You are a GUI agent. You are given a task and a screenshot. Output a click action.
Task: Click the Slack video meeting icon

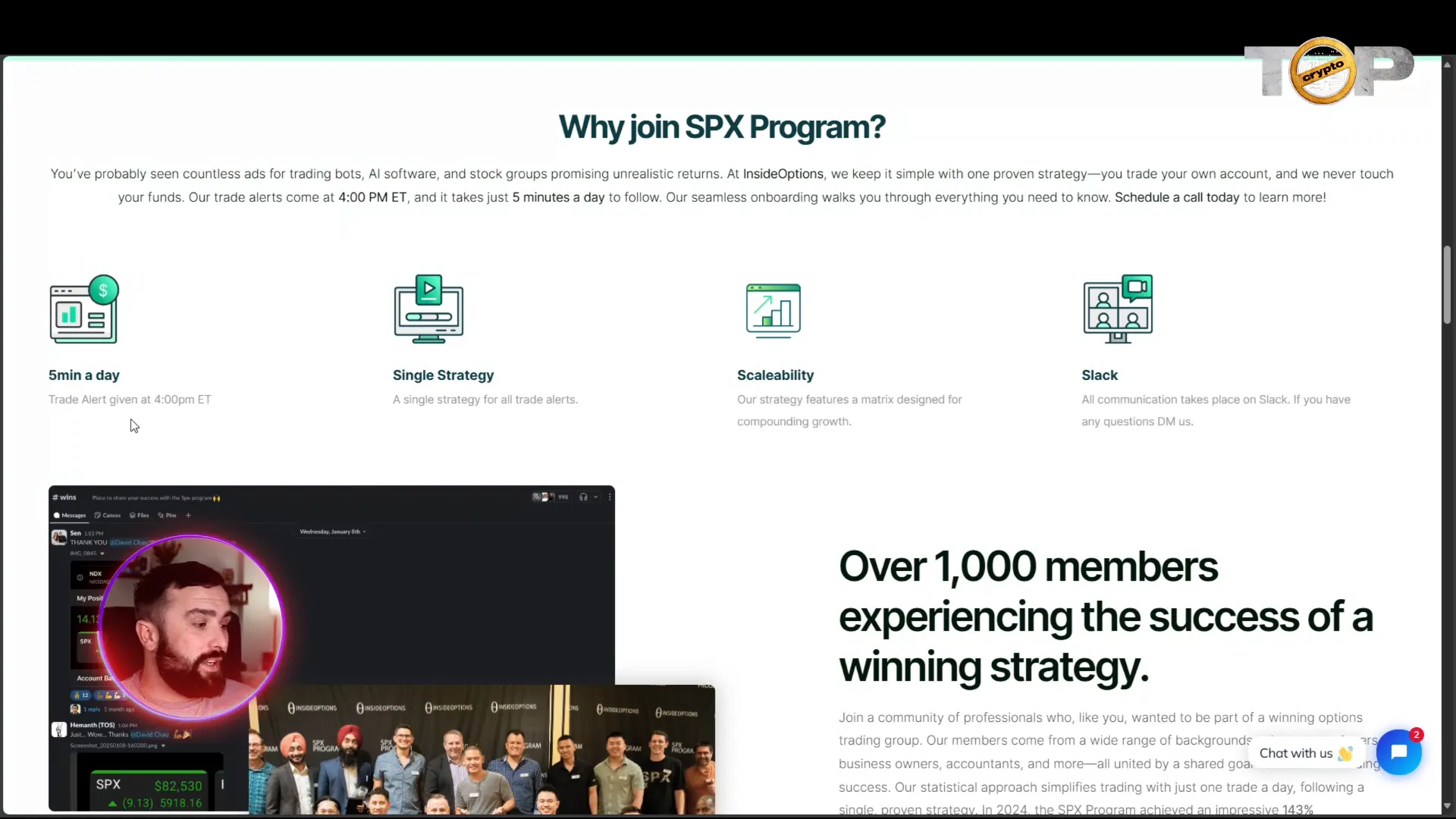[1118, 309]
